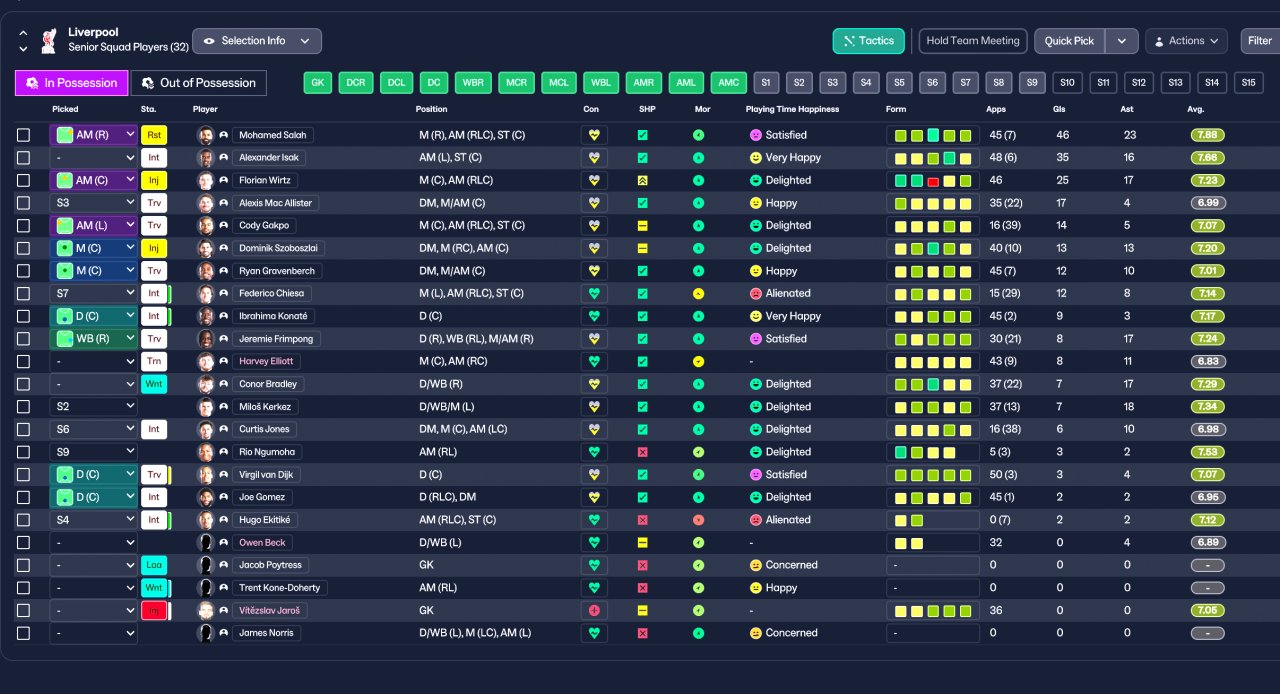Click Federico Chiesa's contract heart icon
The image size is (1280, 694).
[x=594, y=293]
